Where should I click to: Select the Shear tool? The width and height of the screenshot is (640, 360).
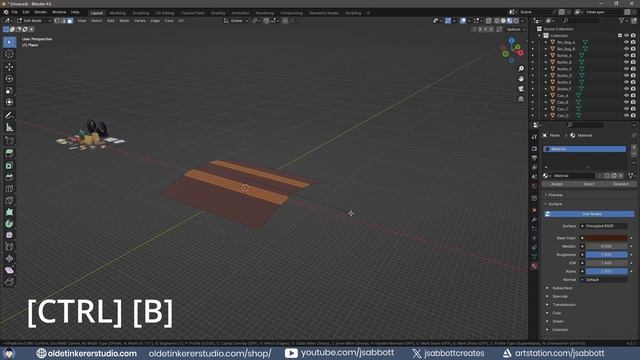tap(9, 270)
